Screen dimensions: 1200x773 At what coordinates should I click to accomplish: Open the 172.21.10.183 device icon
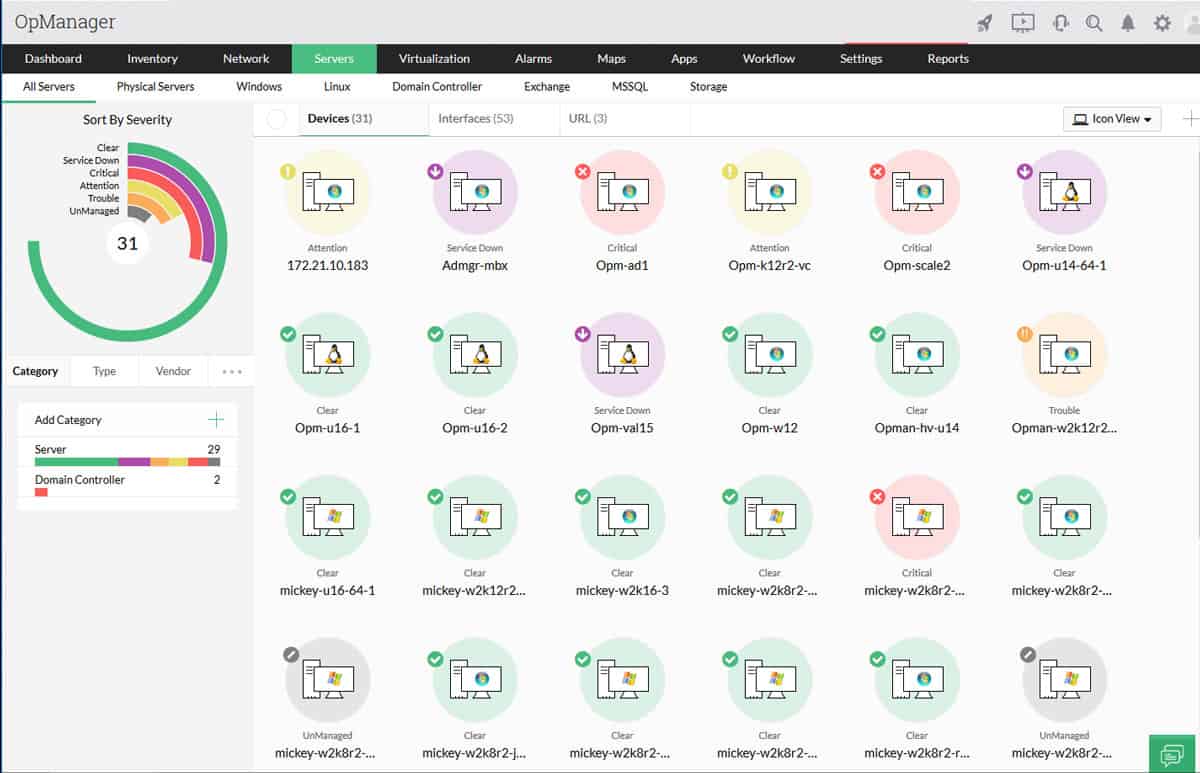[328, 193]
